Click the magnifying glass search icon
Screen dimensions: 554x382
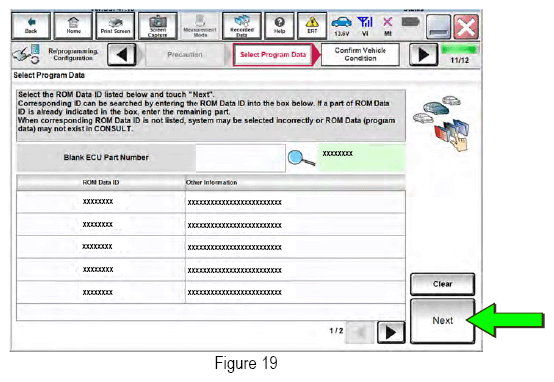[301, 158]
